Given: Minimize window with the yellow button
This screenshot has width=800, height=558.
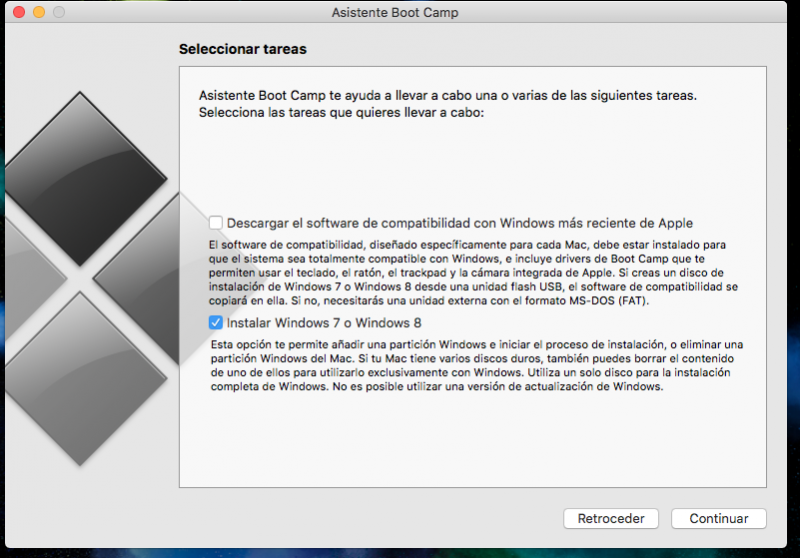Looking at the screenshot, I should pos(40,13).
